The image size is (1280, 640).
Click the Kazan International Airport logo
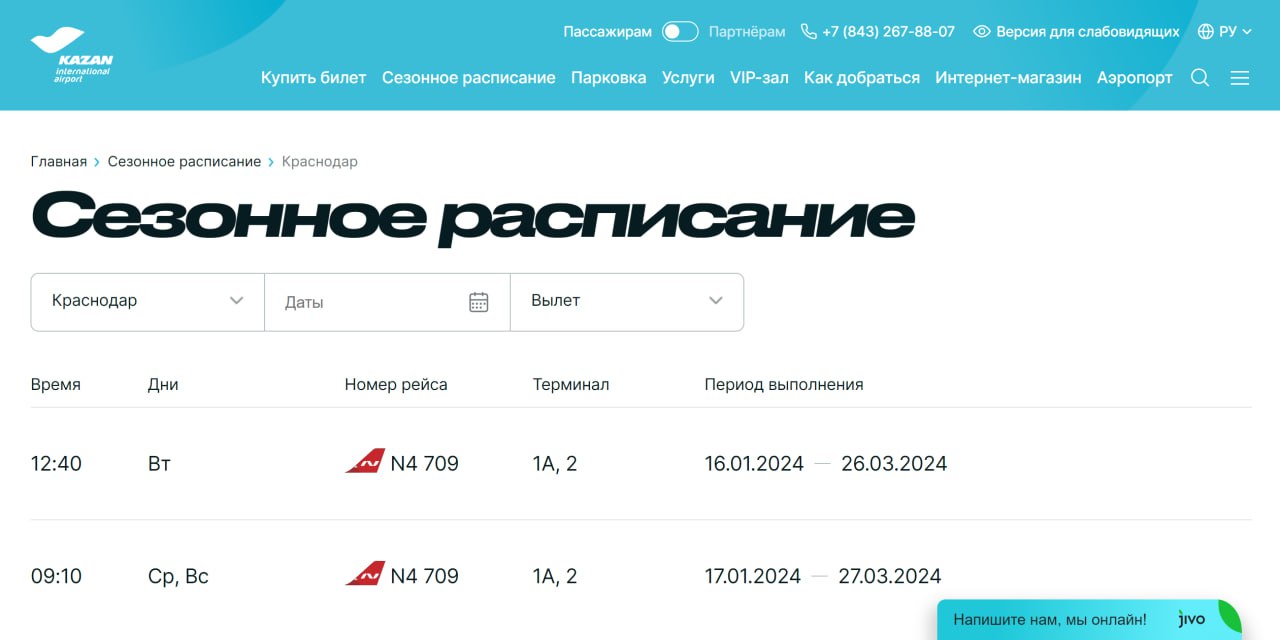72,55
